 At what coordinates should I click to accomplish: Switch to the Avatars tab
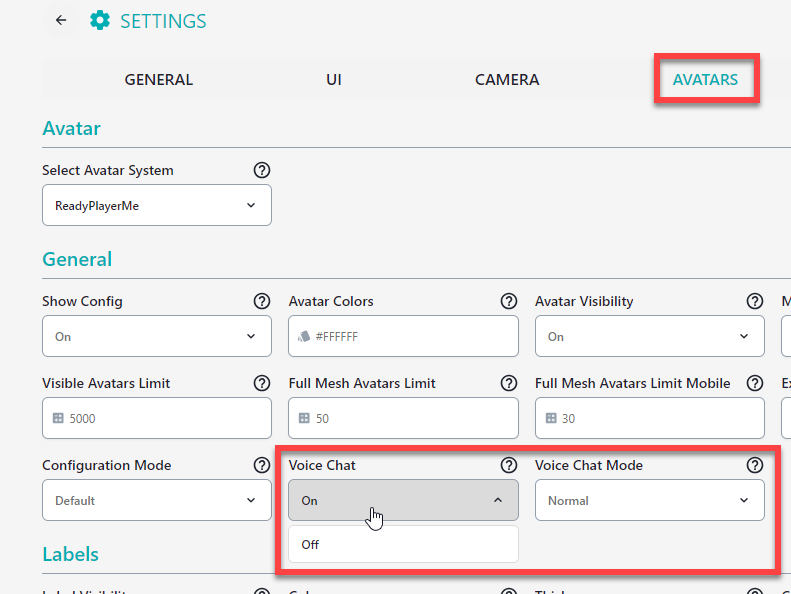(x=705, y=79)
